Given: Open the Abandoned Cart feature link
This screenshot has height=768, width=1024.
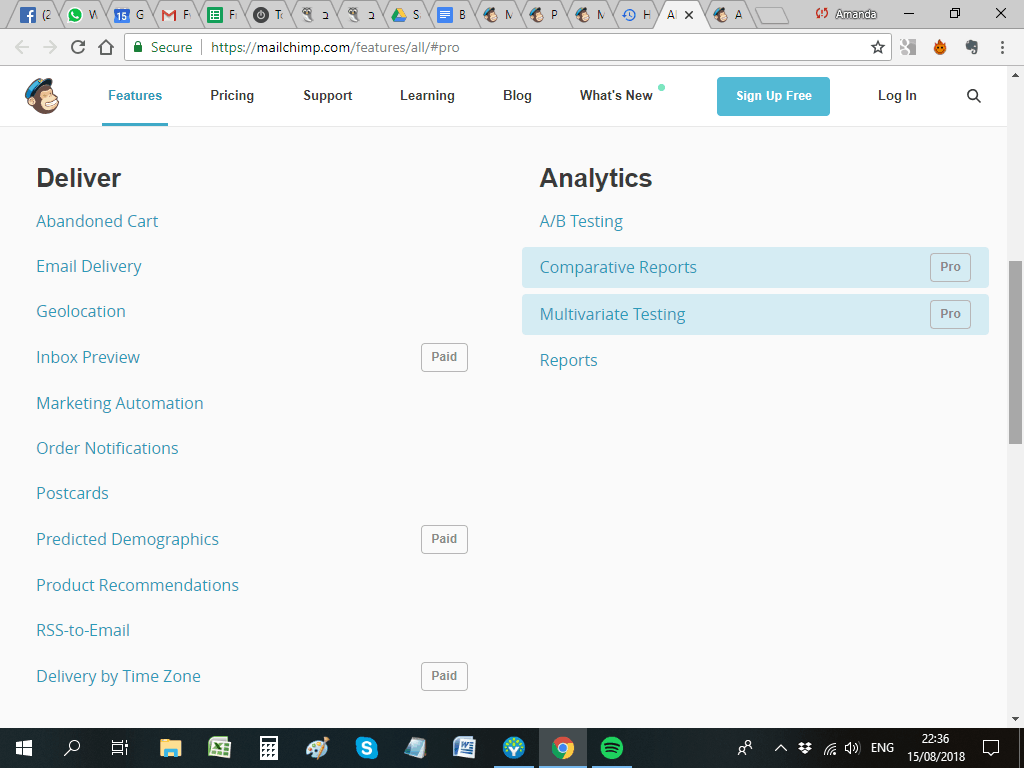Looking at the screenshot, I should click(x=97, y=221).
